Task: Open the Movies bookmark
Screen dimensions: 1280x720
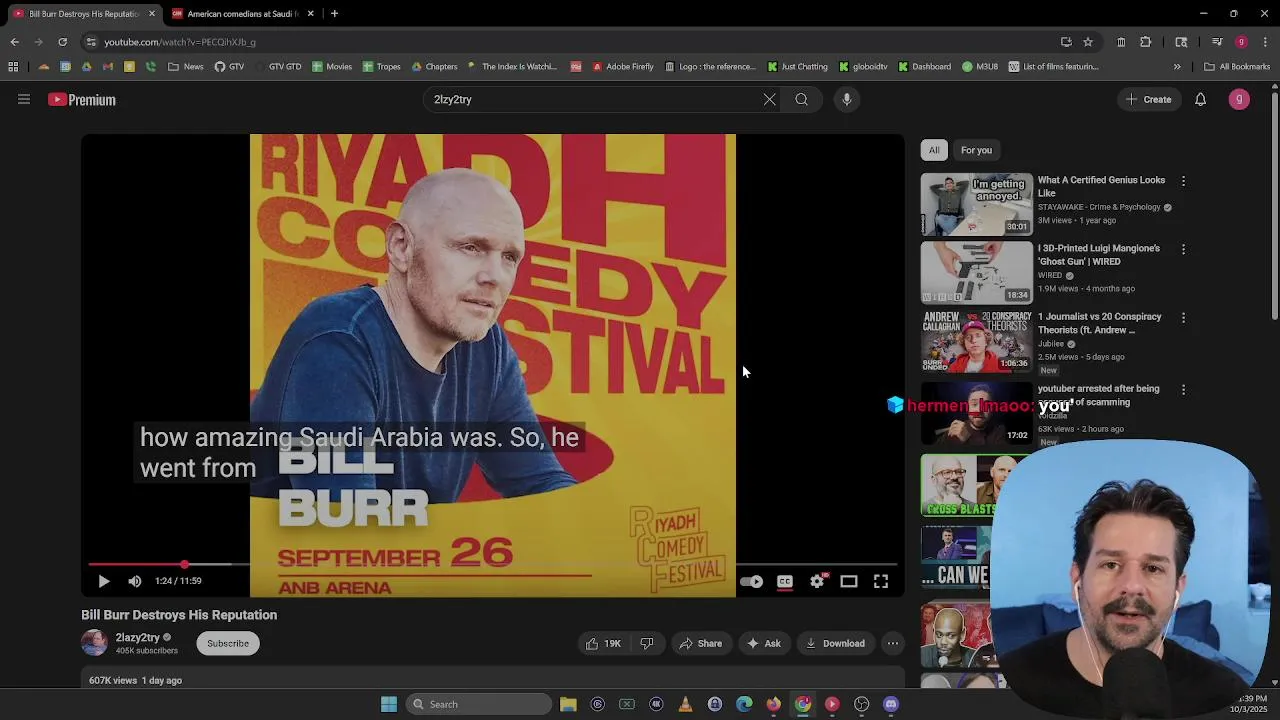Action: (x=331, y=67)
